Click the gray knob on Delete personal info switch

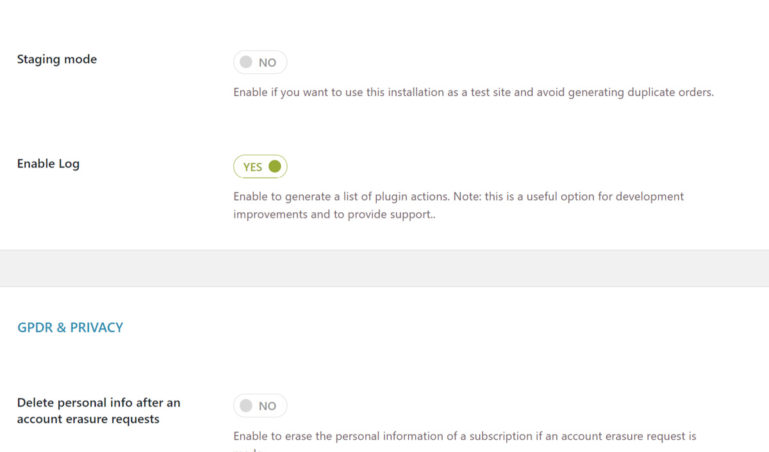click(x=246, y=406)
